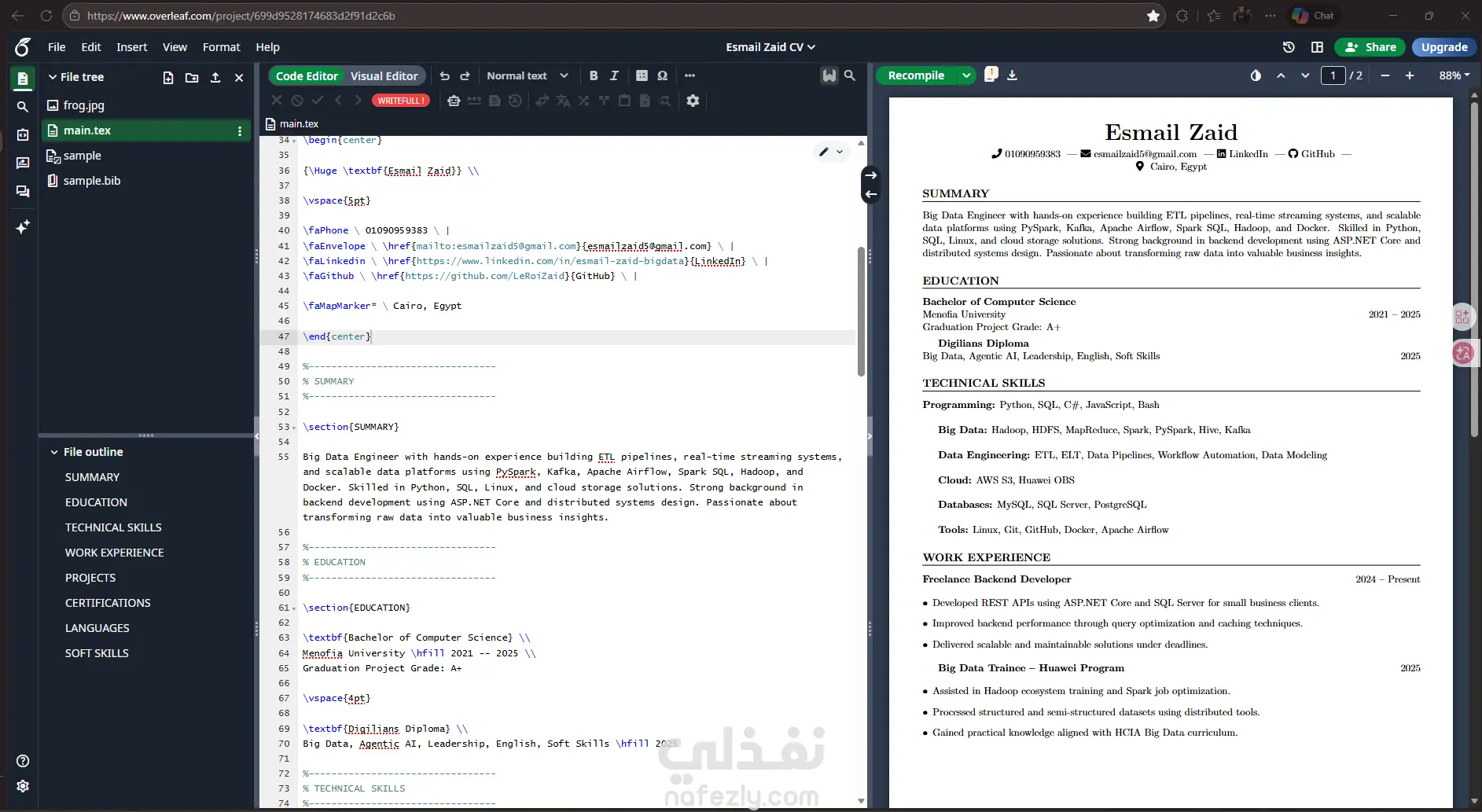Open the AI sparkle assistant icon
The width and height of the screenshot is (1482, 812).
click(x=23, y=227)
